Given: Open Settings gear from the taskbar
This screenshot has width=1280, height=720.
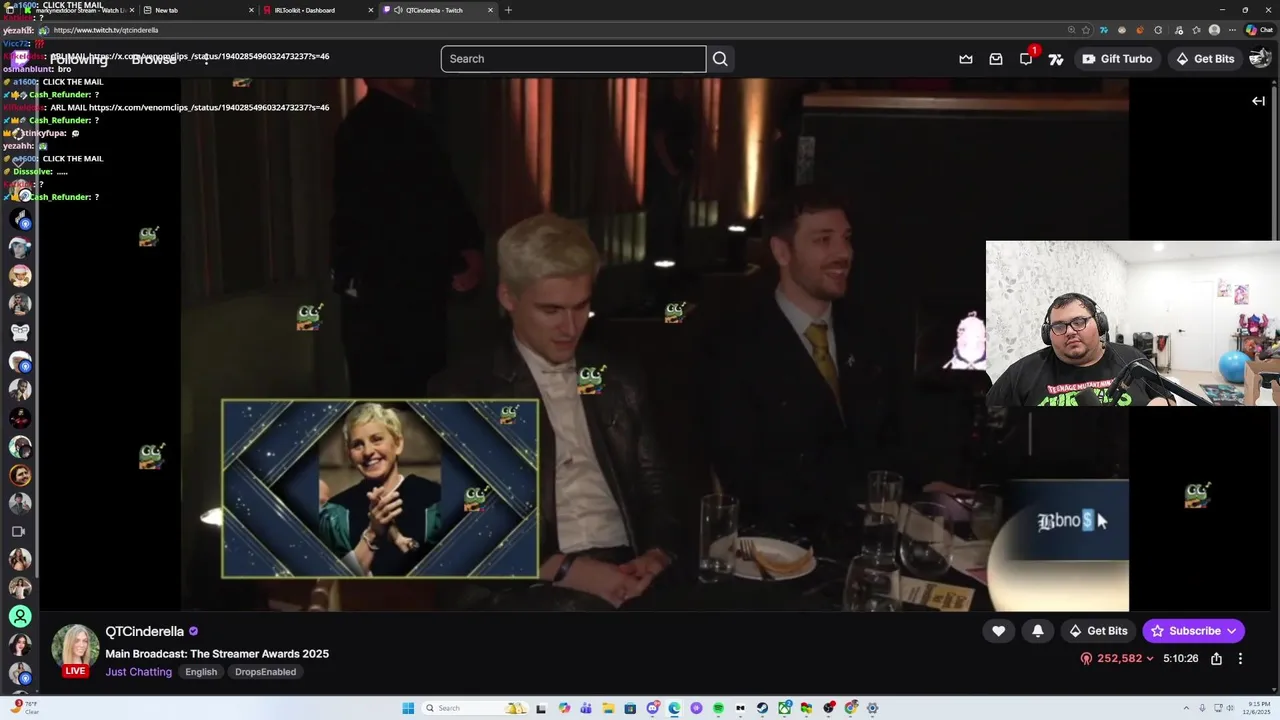Looking at the screenshot, I should (872, 708).
